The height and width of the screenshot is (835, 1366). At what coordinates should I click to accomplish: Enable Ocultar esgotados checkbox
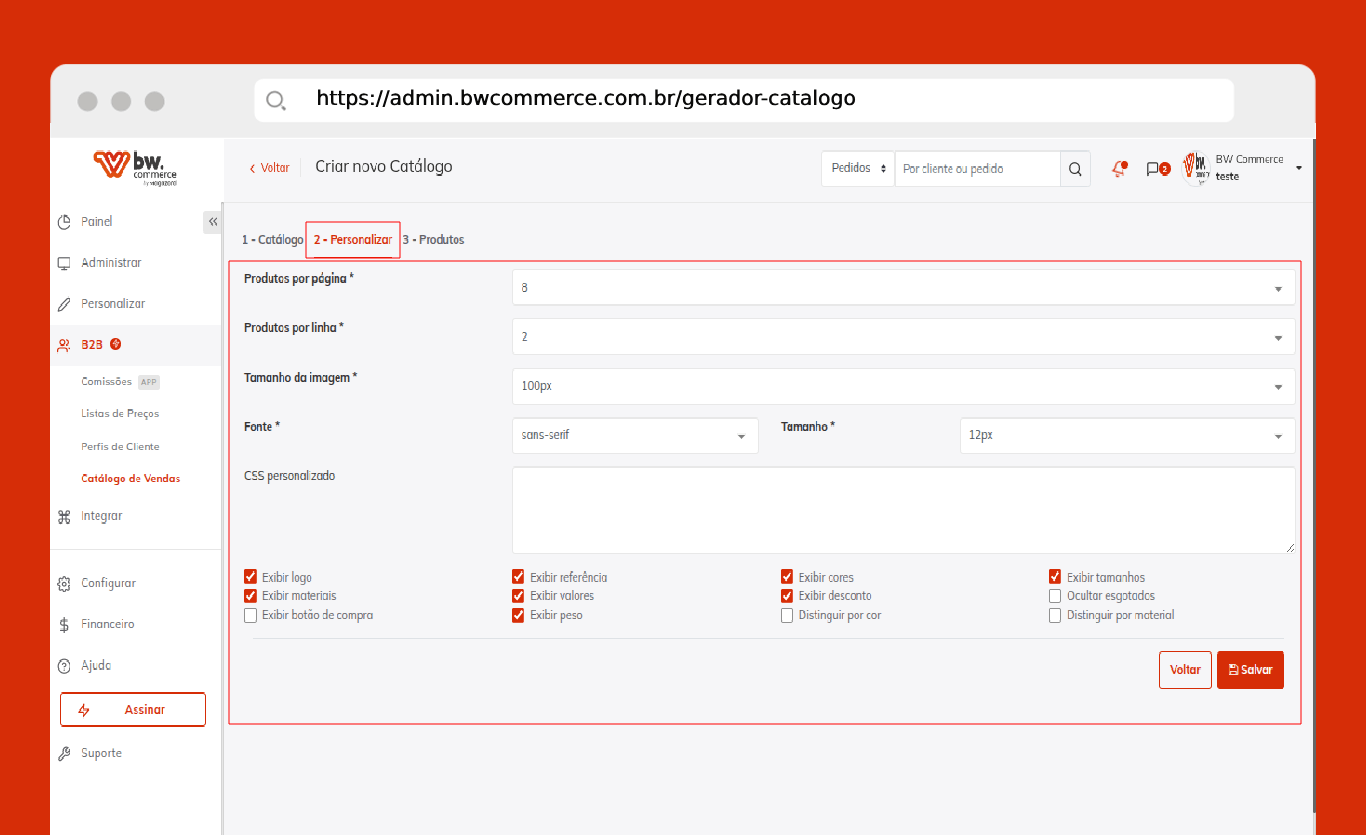[x=1055, y=596]
